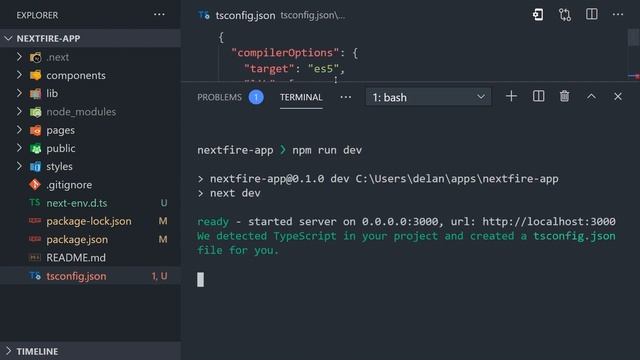Screen dimensions: 640x360
Task: Open http://localhost:3000 link in terminal
Action: tap(549, 222)
